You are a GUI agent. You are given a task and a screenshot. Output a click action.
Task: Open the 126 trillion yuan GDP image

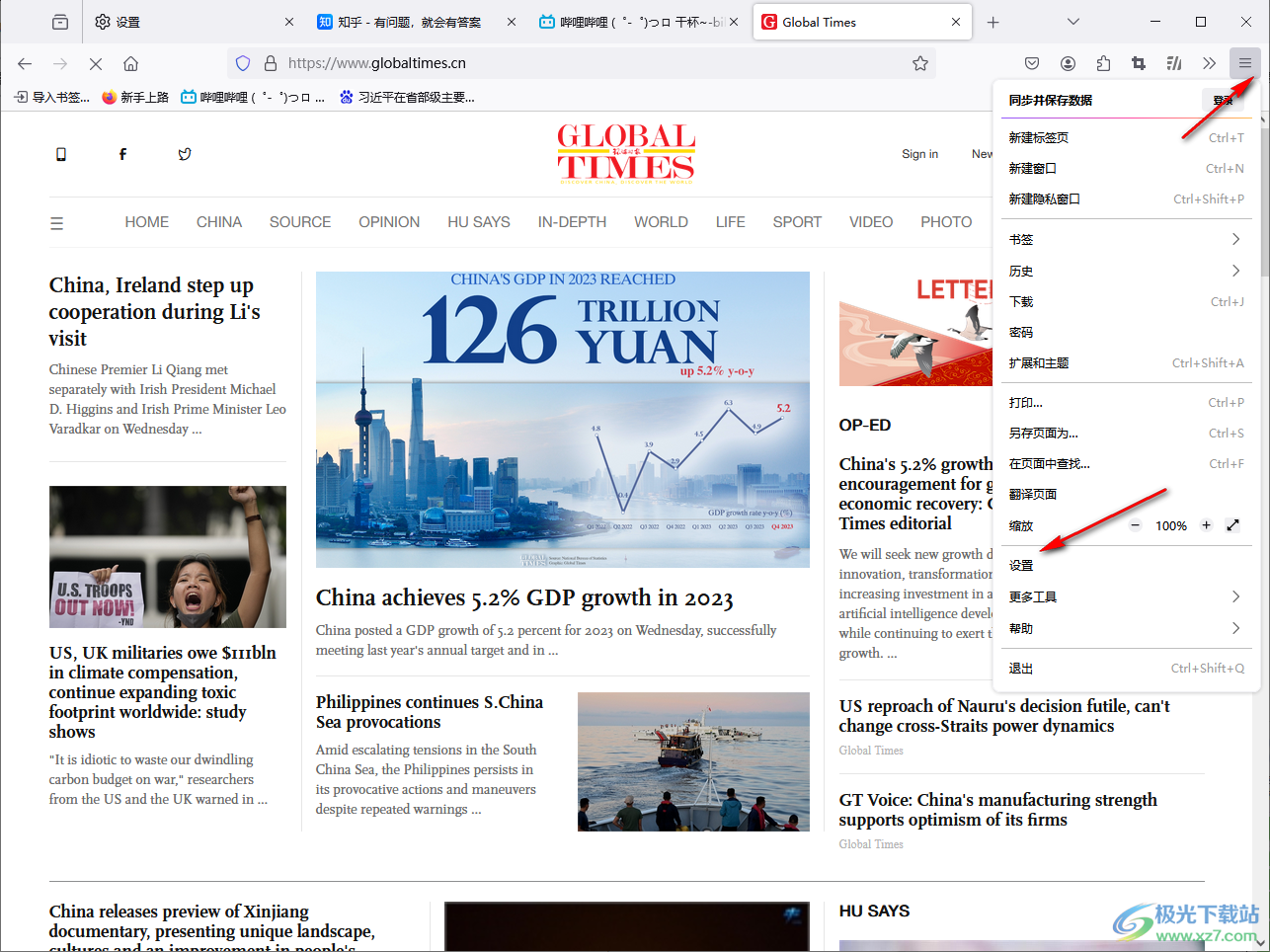pyautogui.click(x=563, y=420)
